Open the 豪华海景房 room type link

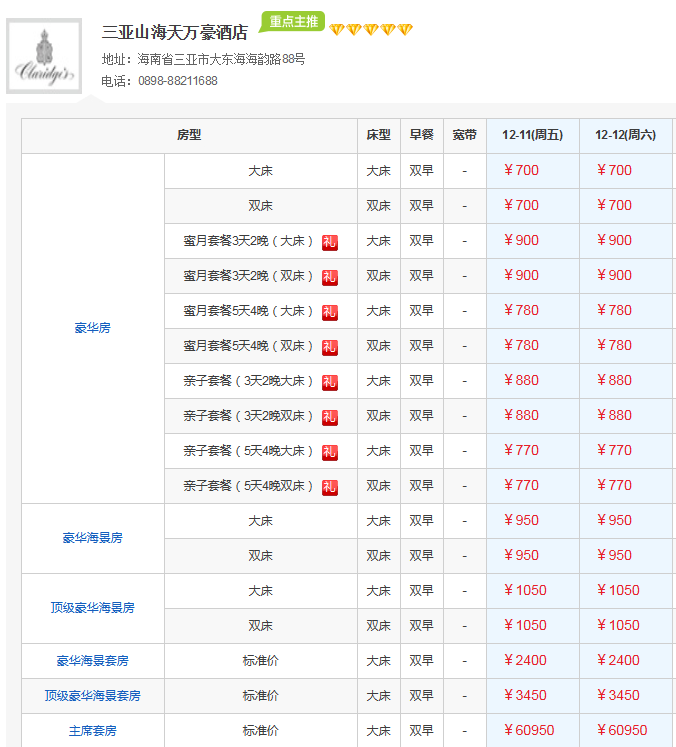pyautogui.click(x=92, y=538)
